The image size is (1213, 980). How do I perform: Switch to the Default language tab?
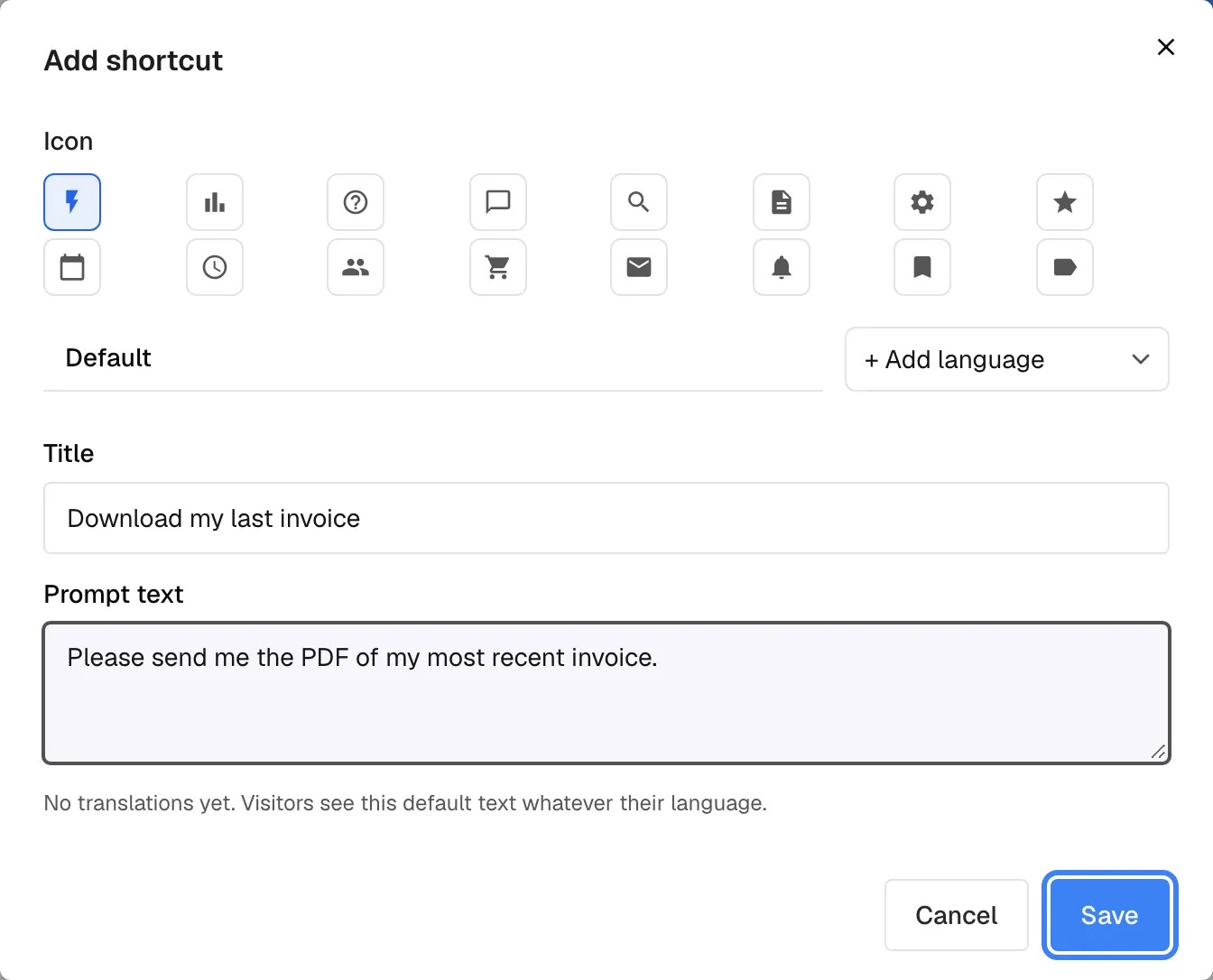point(108,358)
